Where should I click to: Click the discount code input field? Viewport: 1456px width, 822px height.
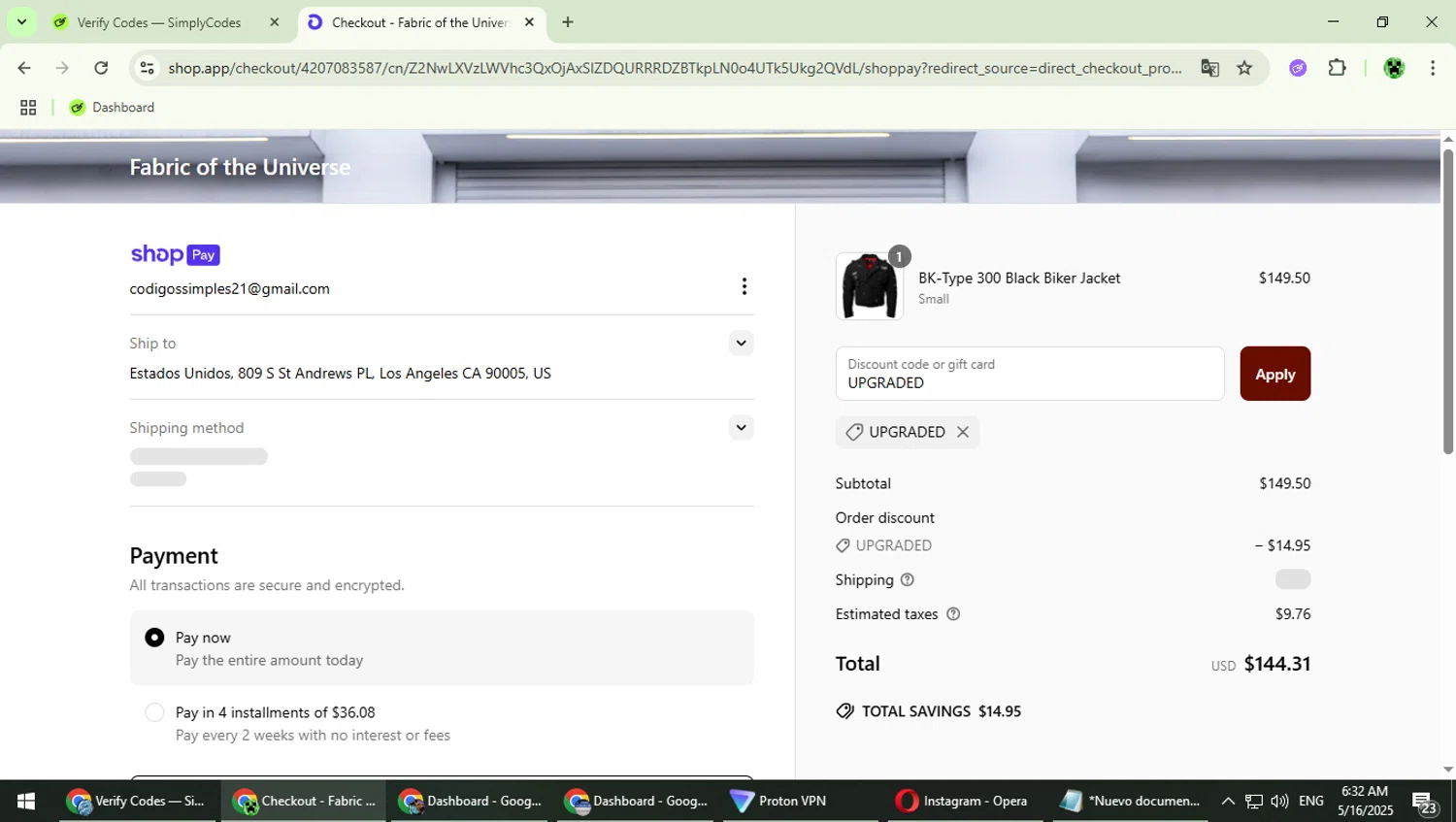[x=1030, y=374]
